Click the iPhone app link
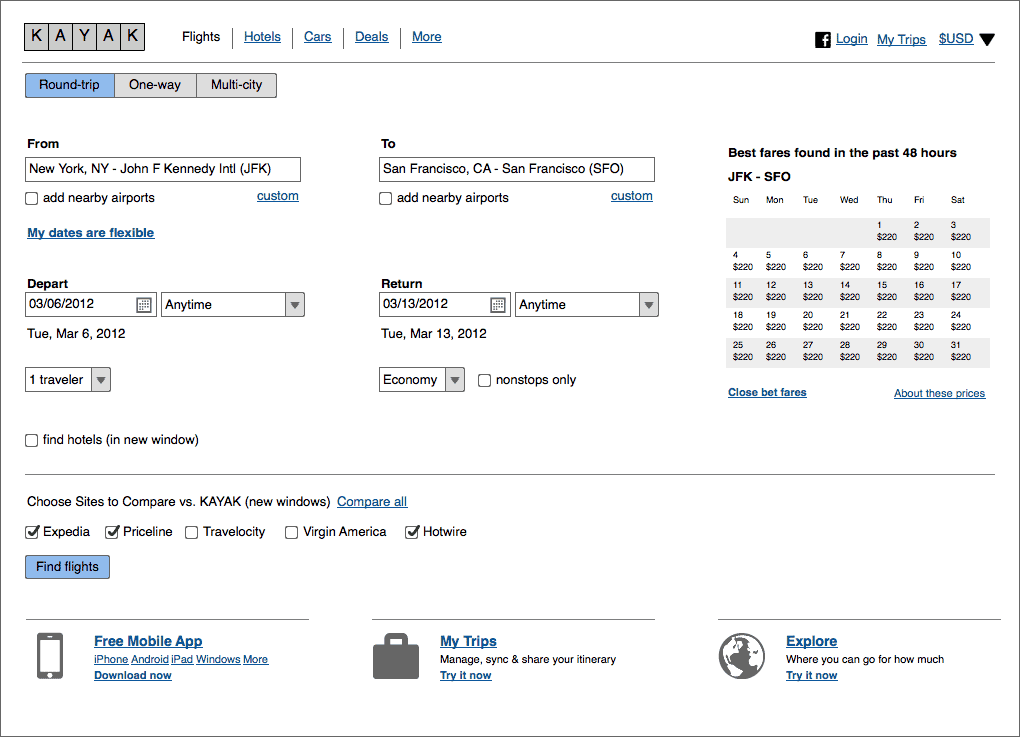This screenshot has height=737, width=1020. point(111,660)
